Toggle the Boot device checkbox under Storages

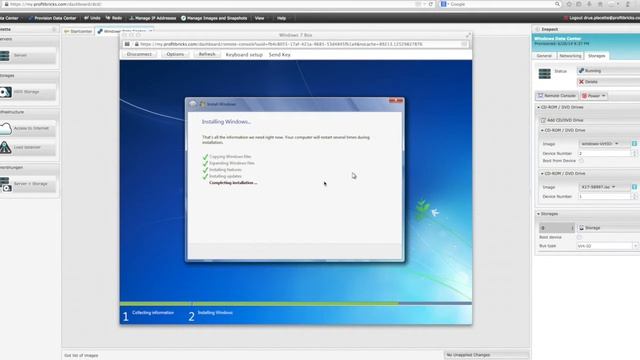pos(579,237)
